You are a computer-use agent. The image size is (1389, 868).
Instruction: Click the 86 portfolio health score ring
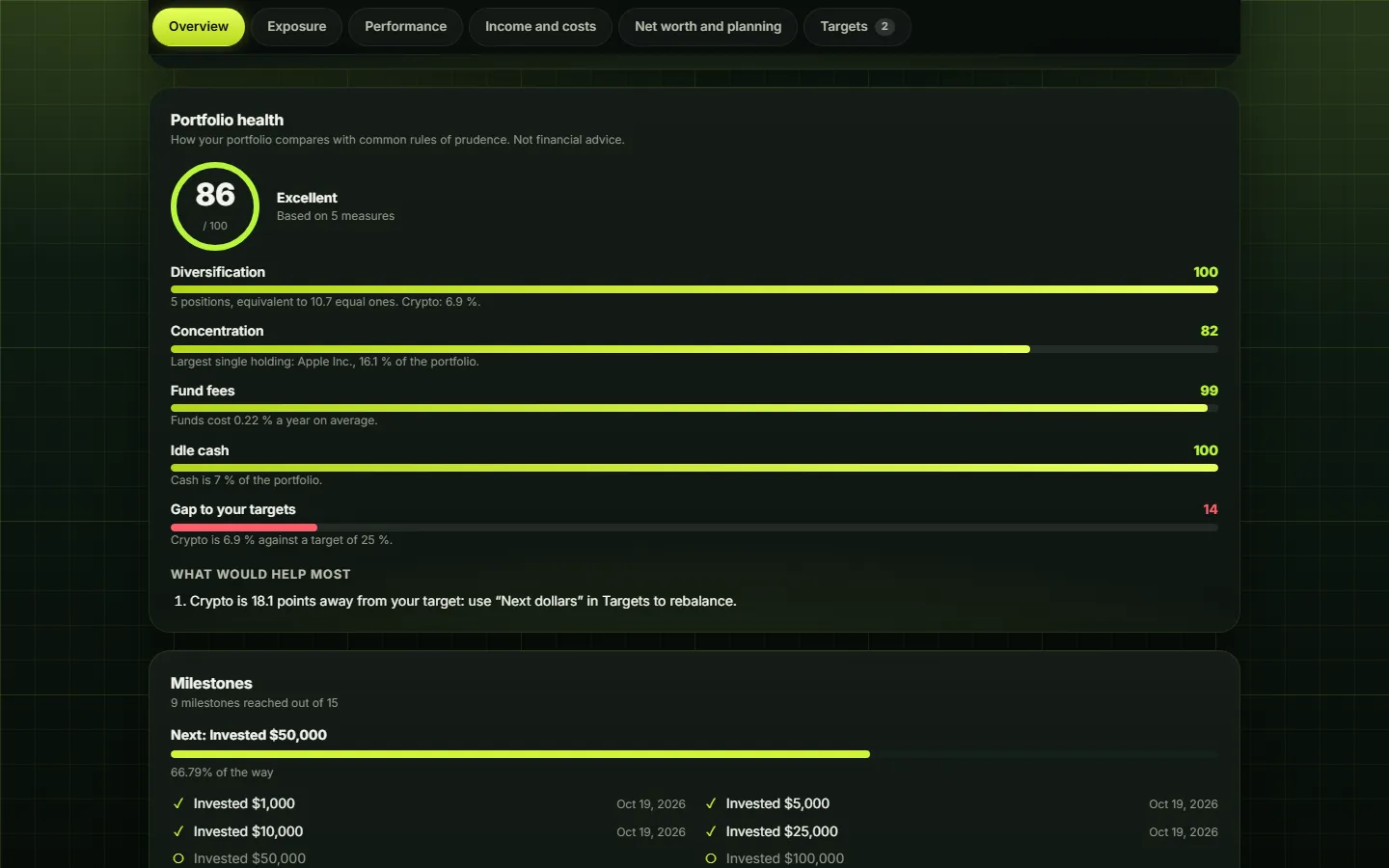(215, 206)
